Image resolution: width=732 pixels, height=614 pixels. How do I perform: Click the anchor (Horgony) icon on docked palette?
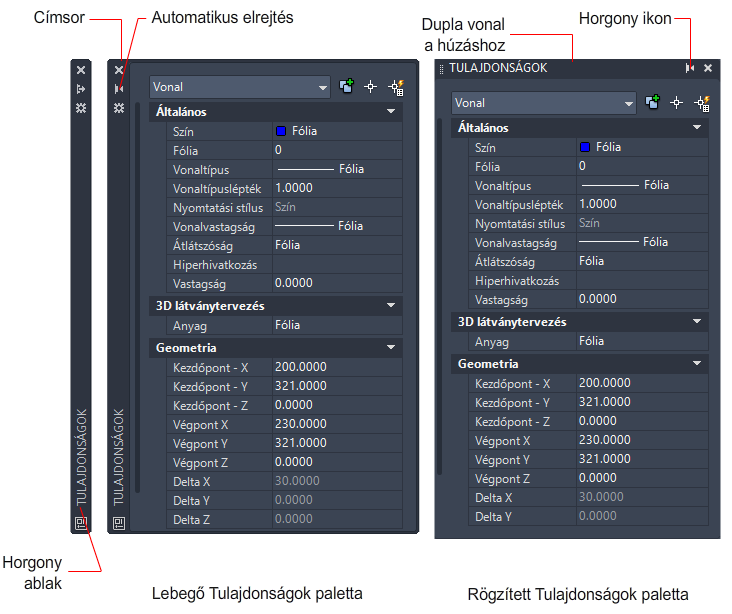pos(690,68)
